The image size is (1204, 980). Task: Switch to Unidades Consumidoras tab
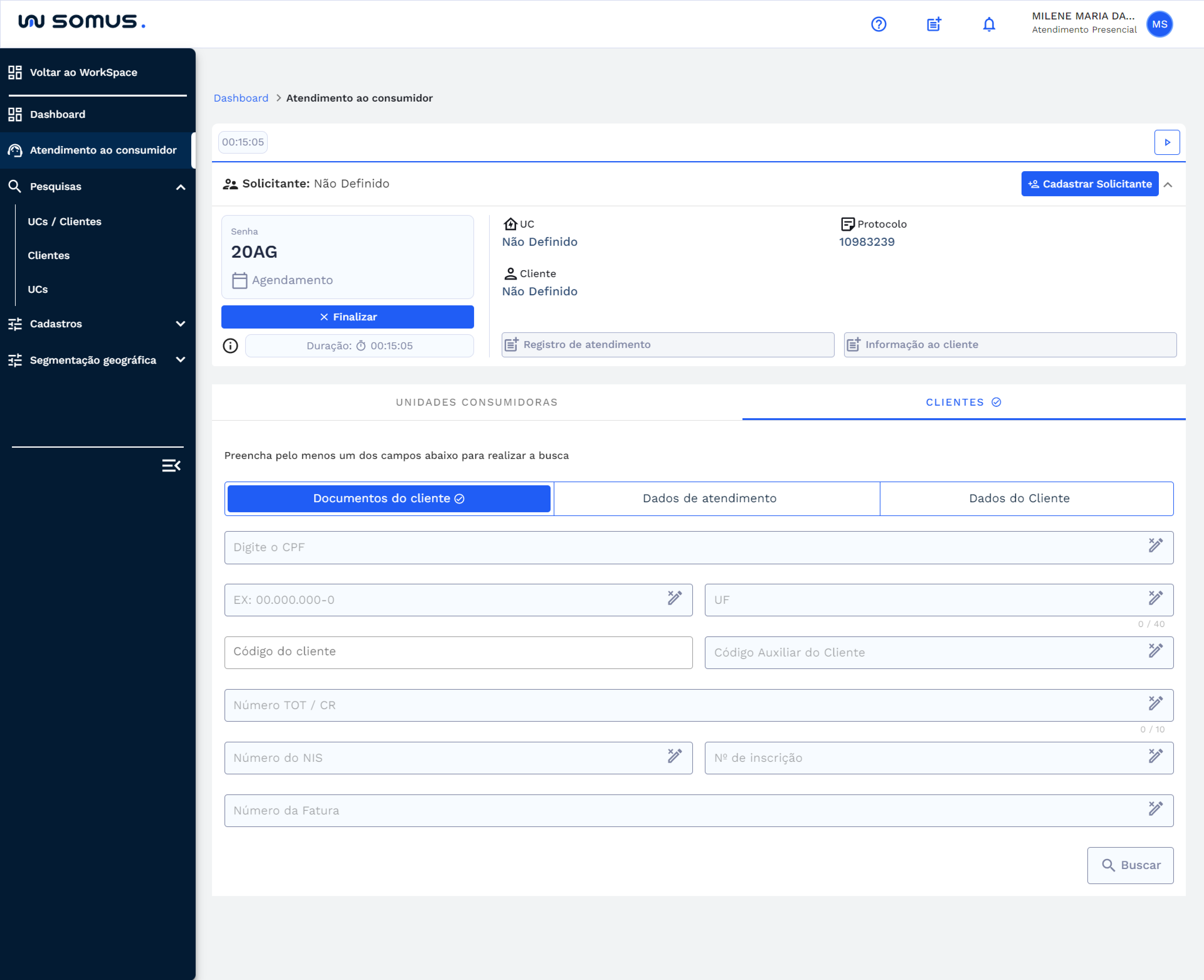[x=476, y=403]
